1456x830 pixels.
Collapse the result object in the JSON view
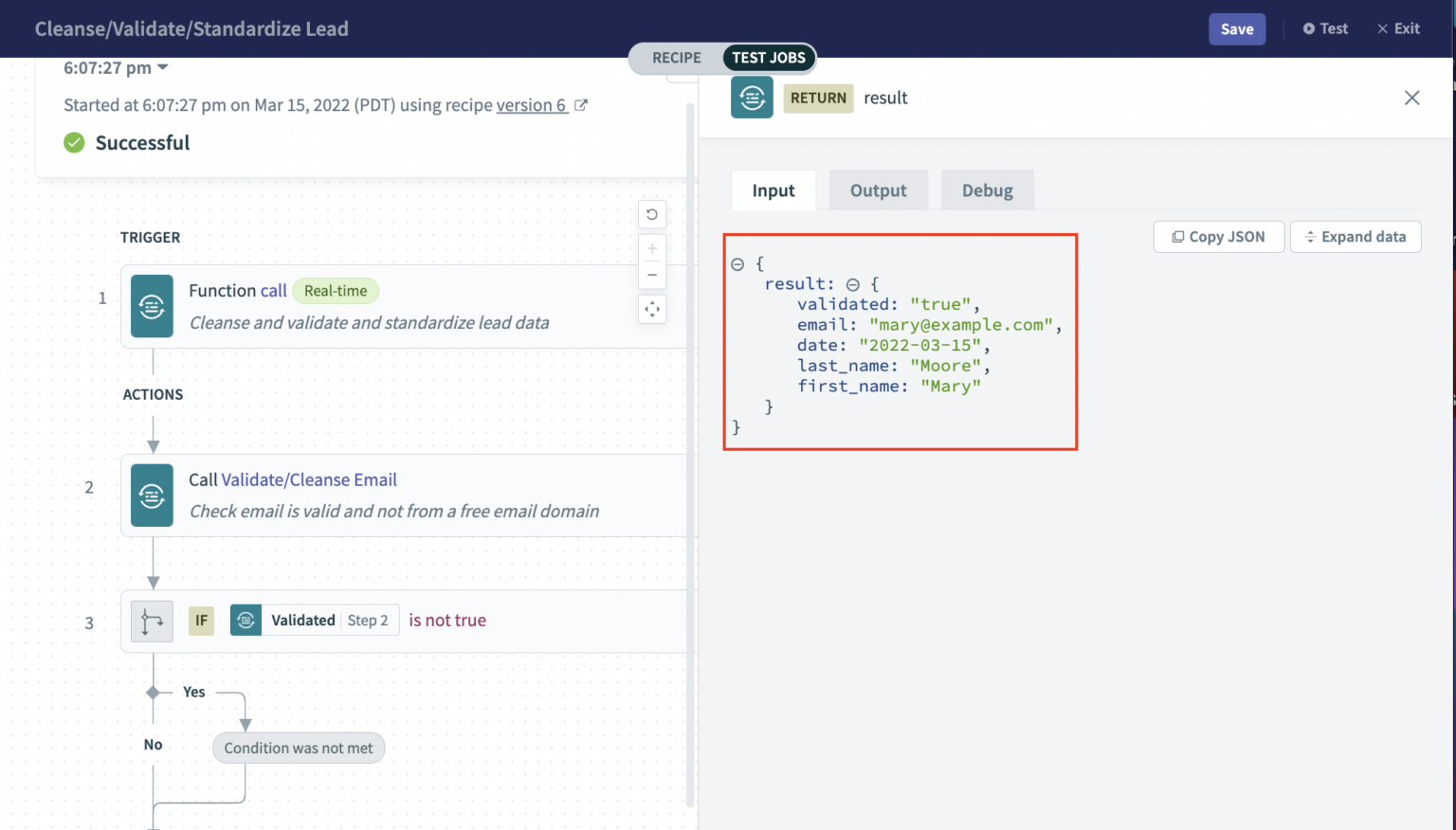coord(853,283)
